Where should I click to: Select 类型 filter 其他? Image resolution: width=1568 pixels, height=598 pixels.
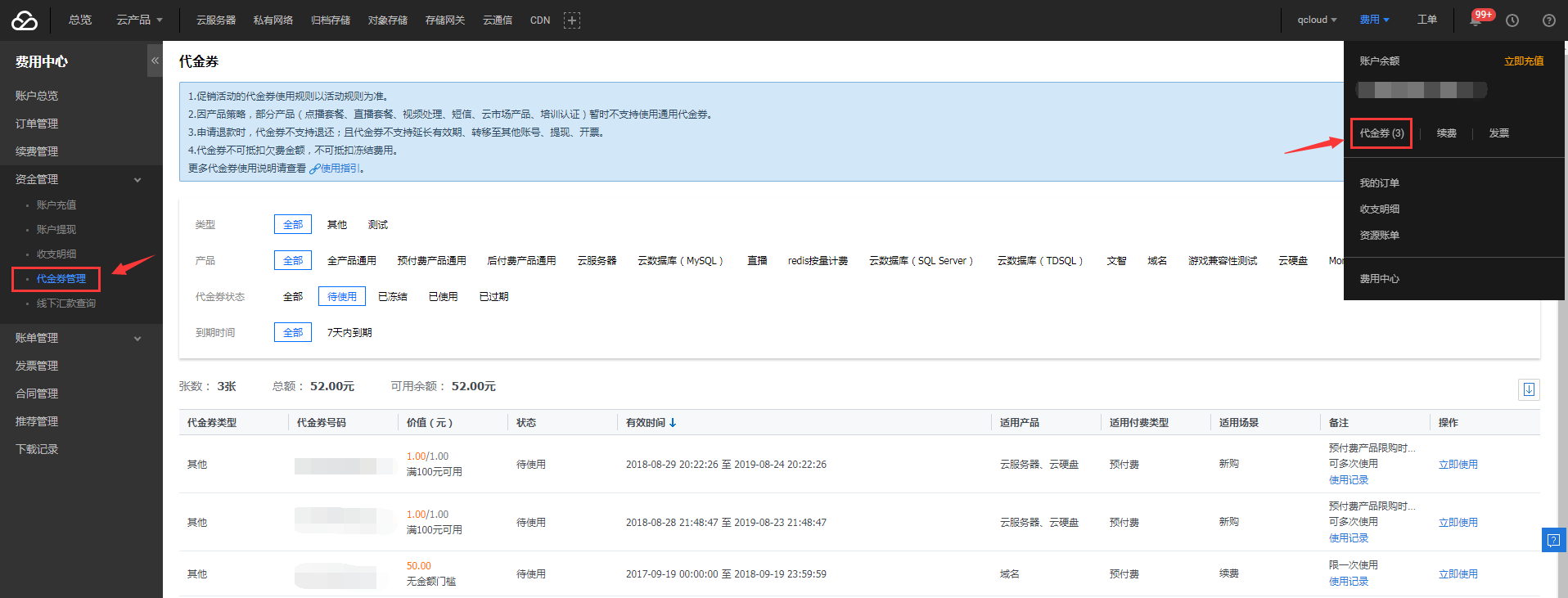[337, 225]
